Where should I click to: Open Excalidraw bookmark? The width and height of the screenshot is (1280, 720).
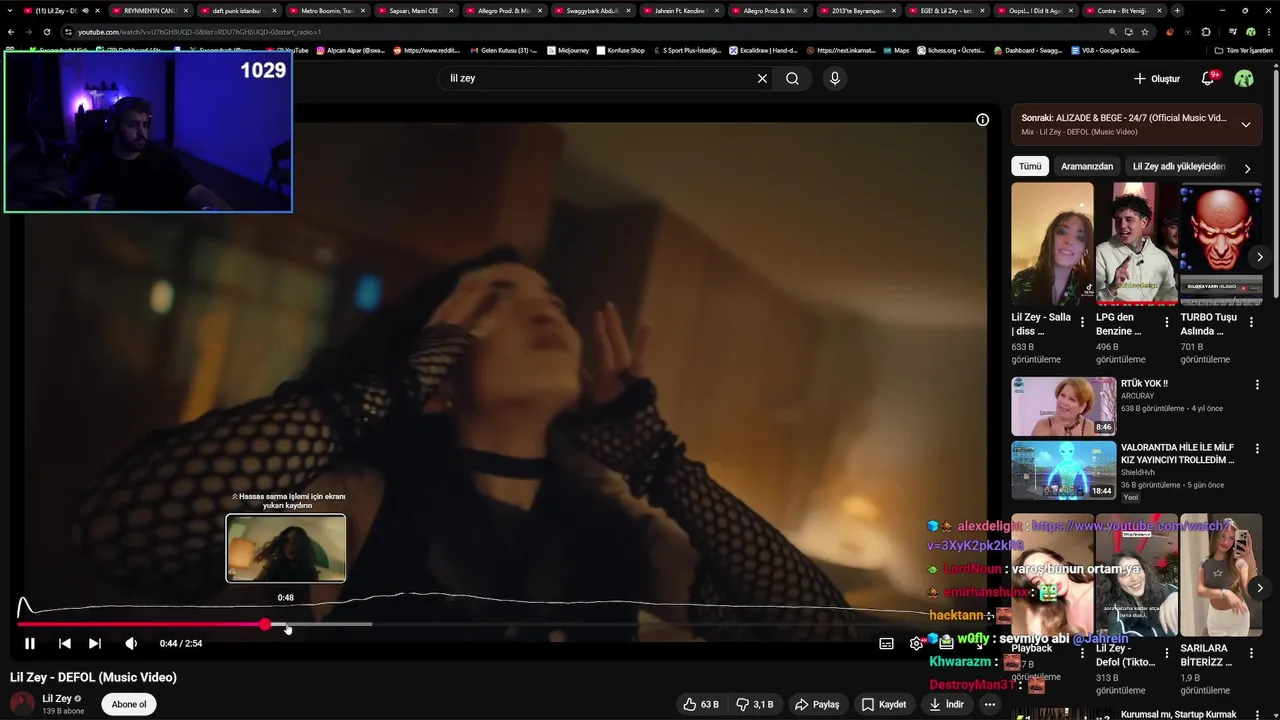pos(762,50)
